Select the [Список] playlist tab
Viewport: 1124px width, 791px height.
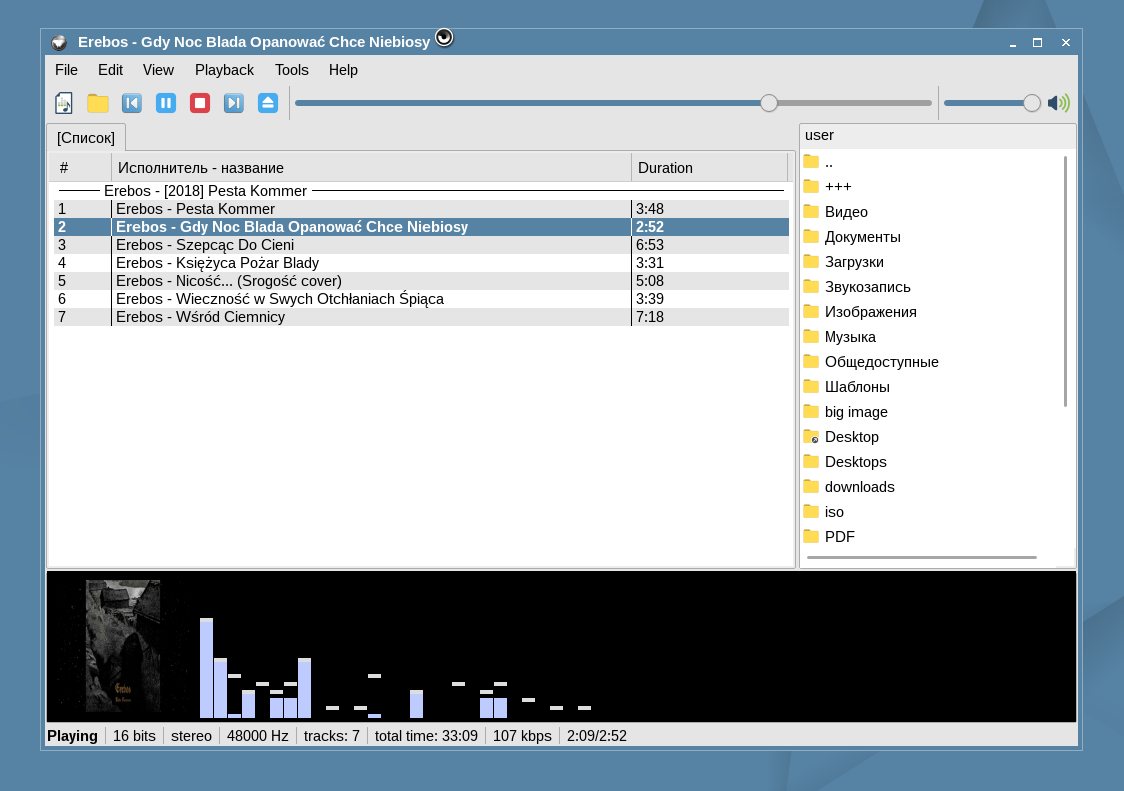click(86, 138)
